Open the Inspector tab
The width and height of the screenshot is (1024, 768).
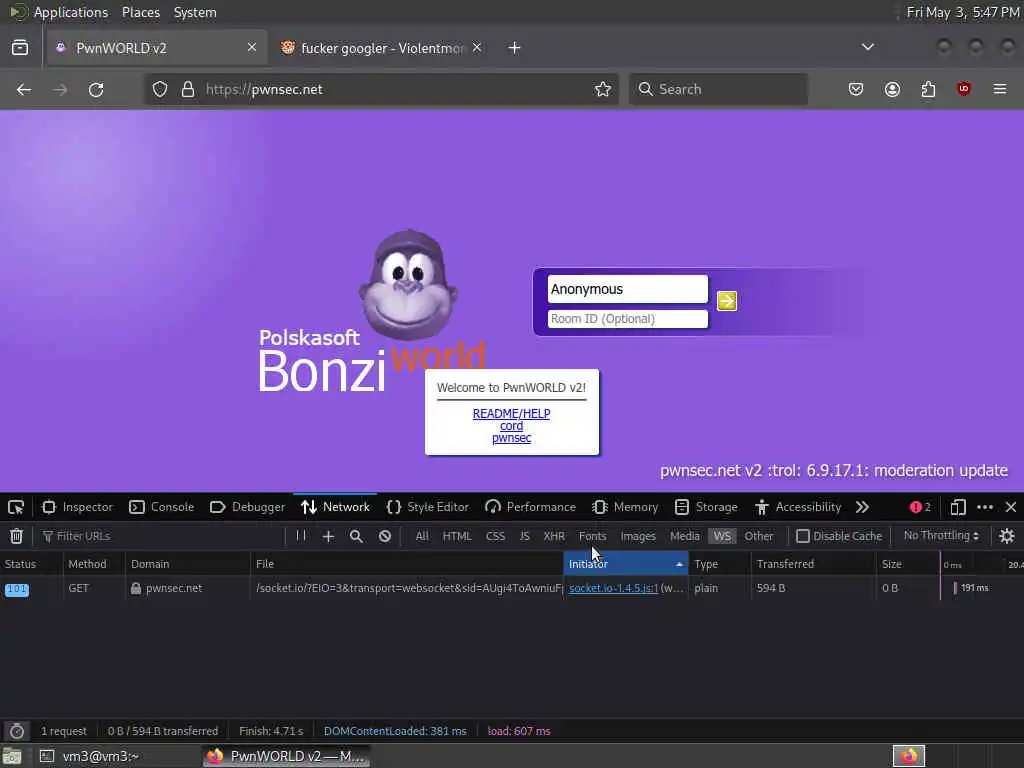pos(77,507)
